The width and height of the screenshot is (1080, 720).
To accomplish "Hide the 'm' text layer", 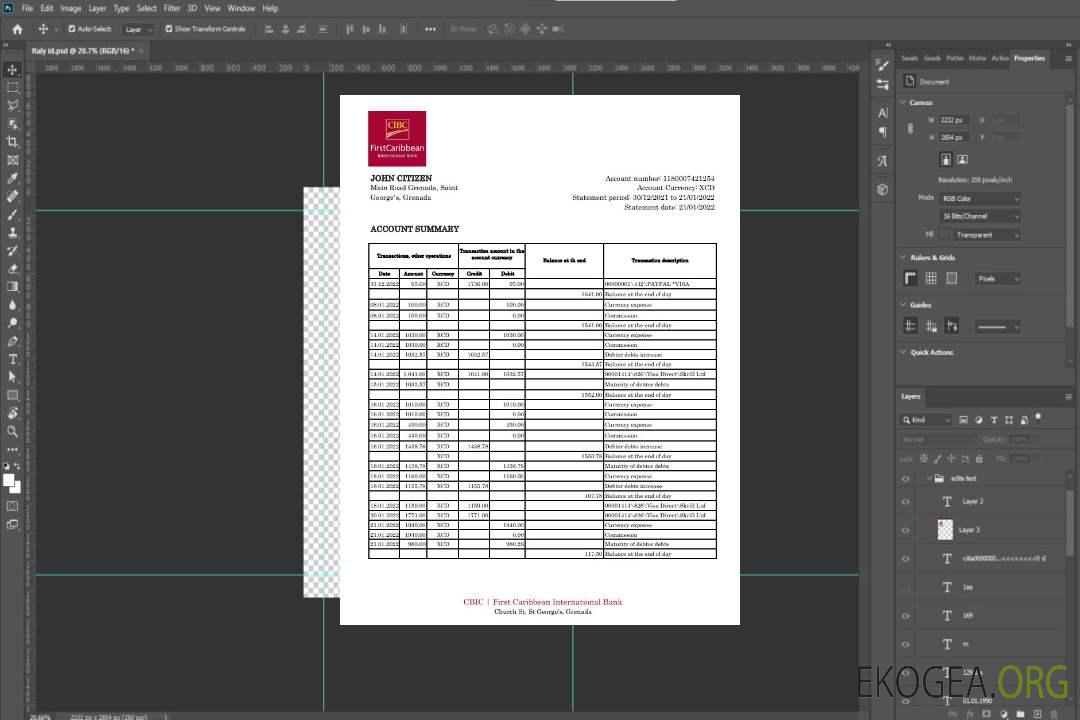I will tap(906, 645).
